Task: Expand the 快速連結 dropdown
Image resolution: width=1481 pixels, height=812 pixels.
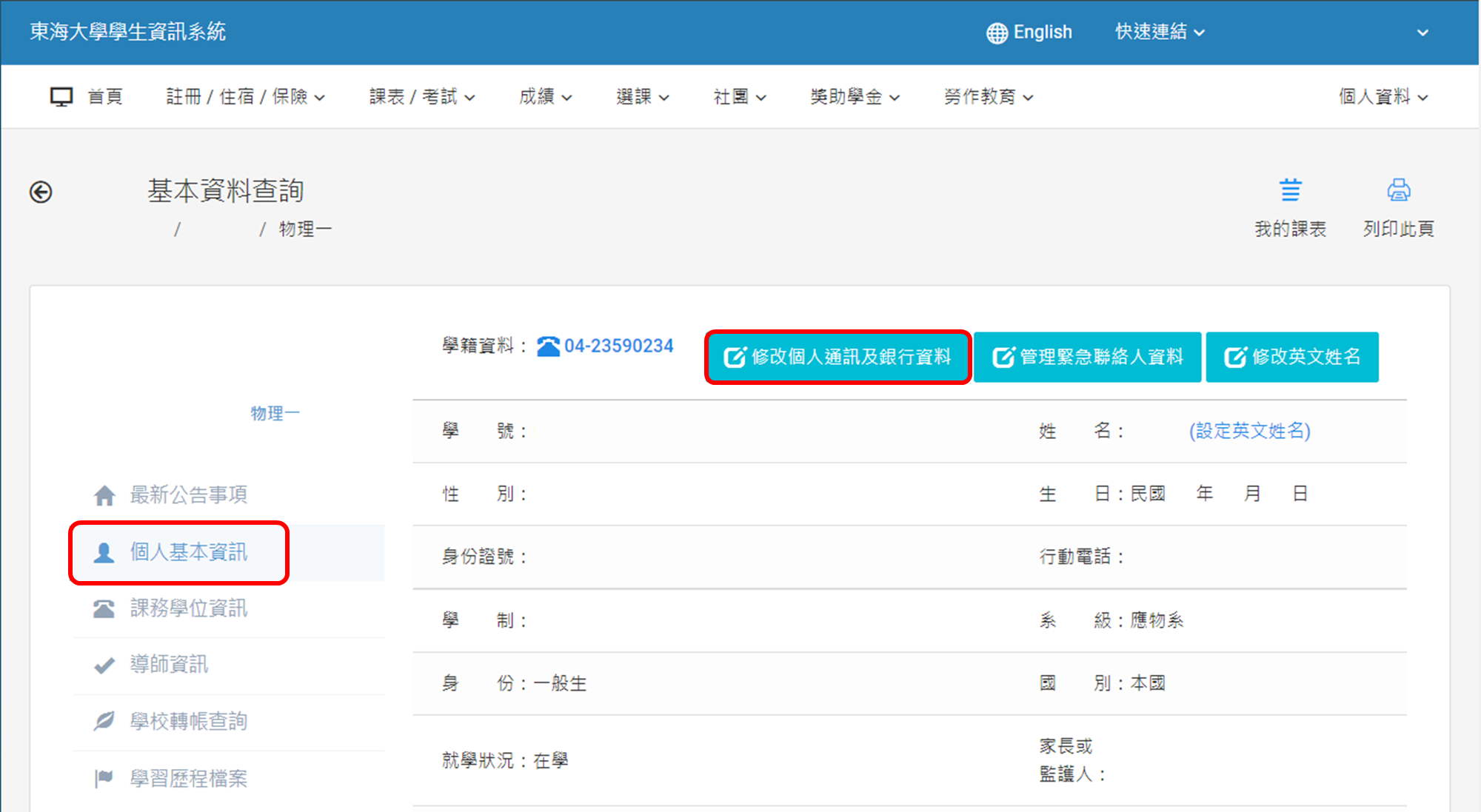Action: (x=1160, y=32)
